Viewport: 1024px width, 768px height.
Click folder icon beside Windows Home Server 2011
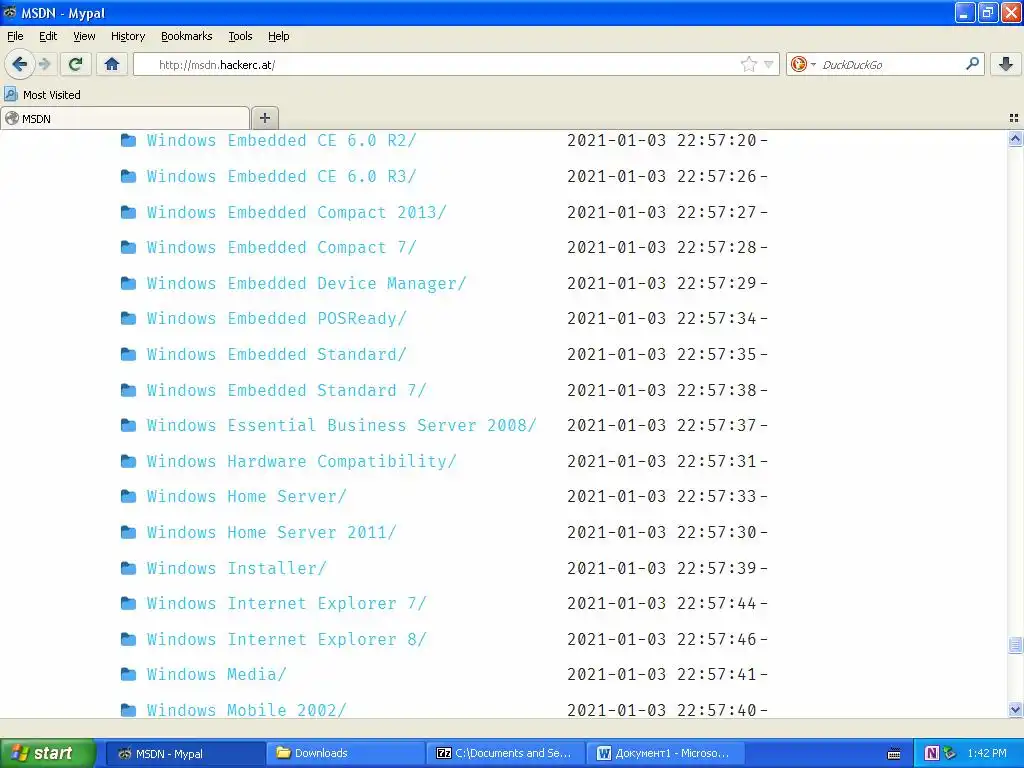tap(129, 532)
